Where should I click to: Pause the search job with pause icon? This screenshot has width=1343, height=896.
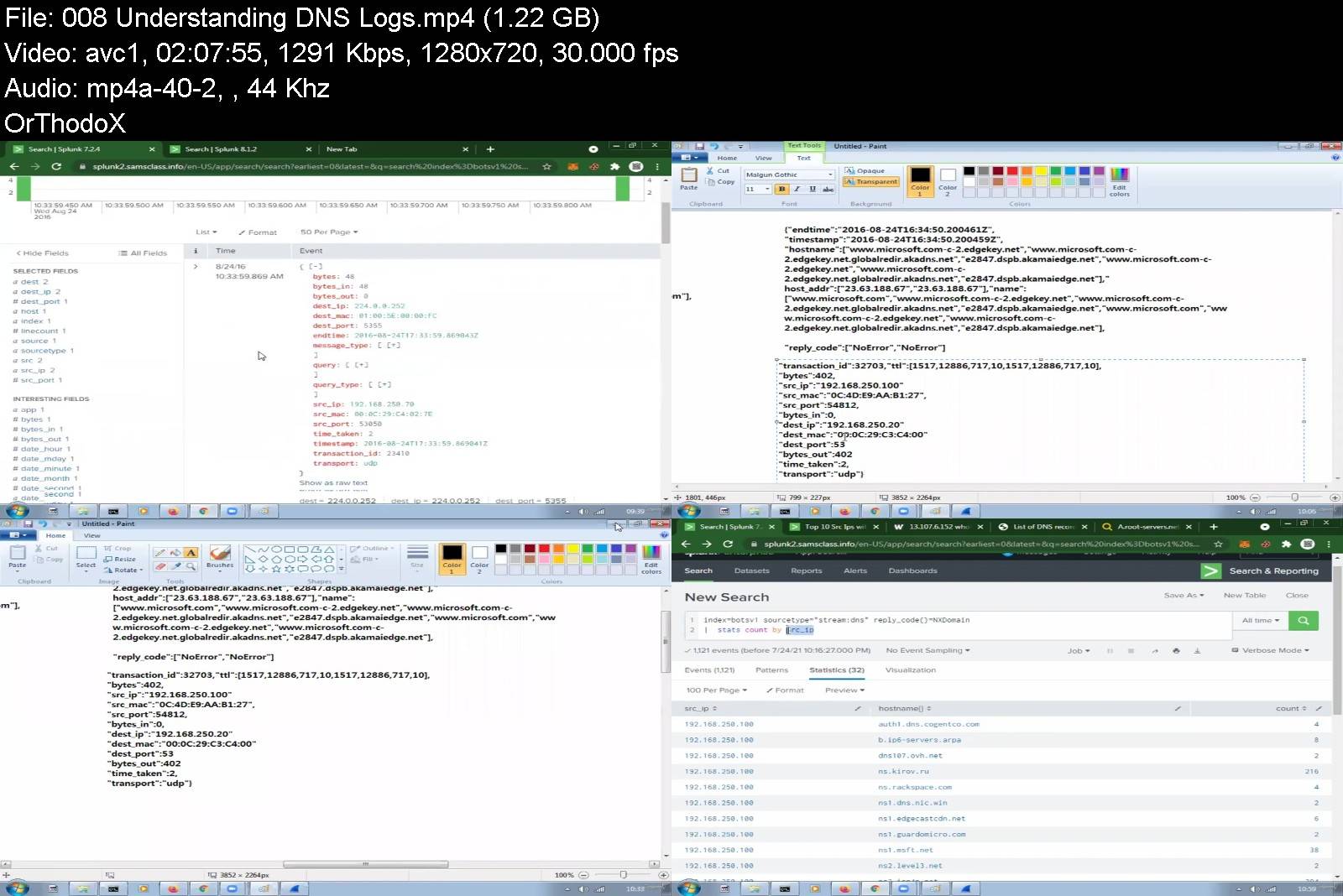(x=1110, y=650)
